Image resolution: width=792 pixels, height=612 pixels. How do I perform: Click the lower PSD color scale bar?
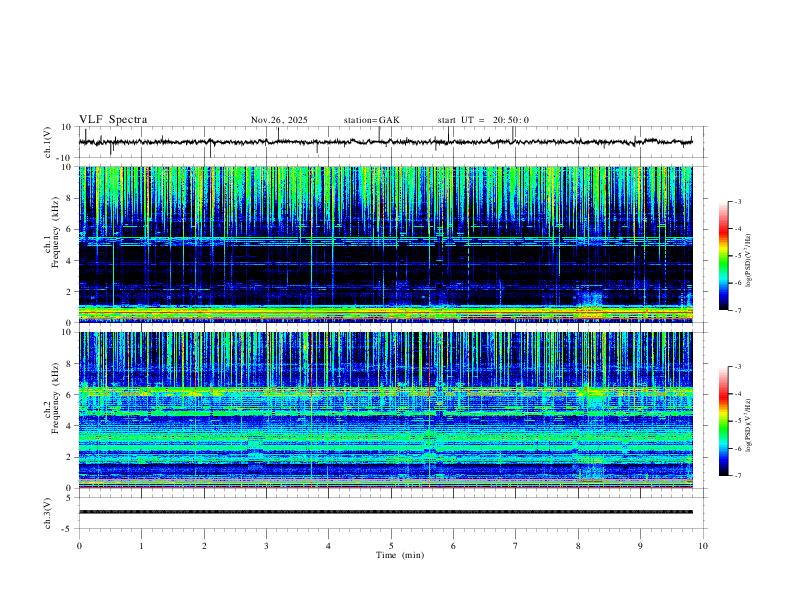(723, 421)
